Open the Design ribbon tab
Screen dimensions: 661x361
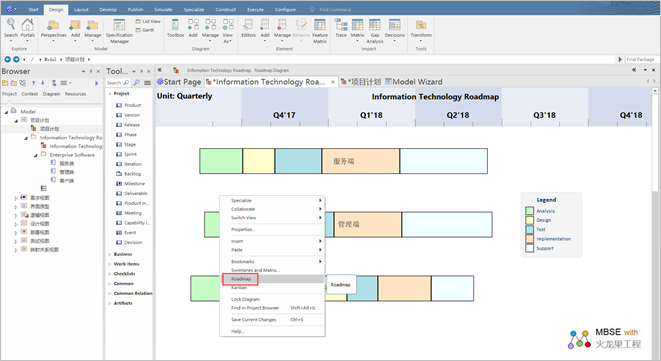click(x=56, y=9)
